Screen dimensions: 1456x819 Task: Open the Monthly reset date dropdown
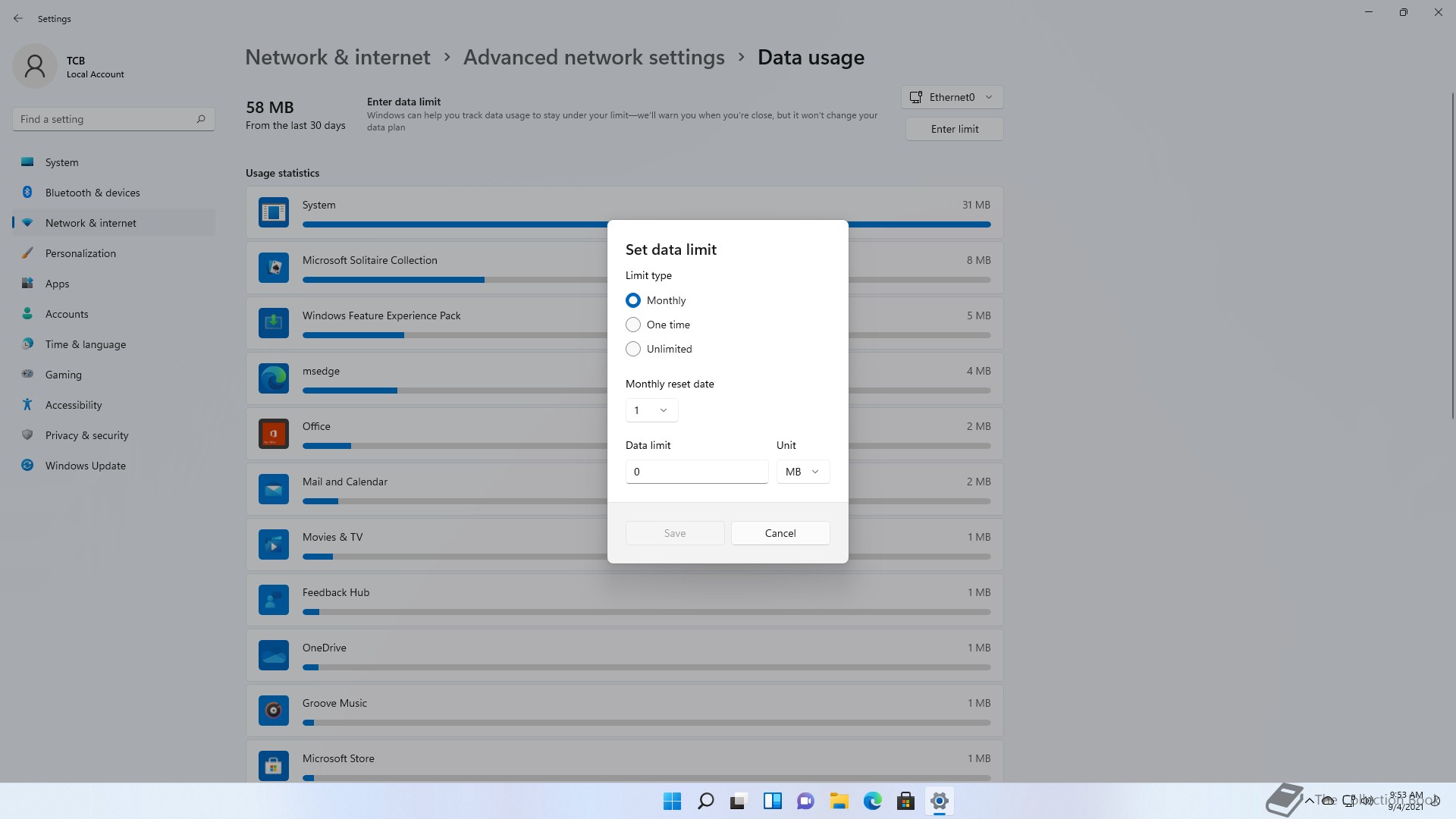point(651,410)
